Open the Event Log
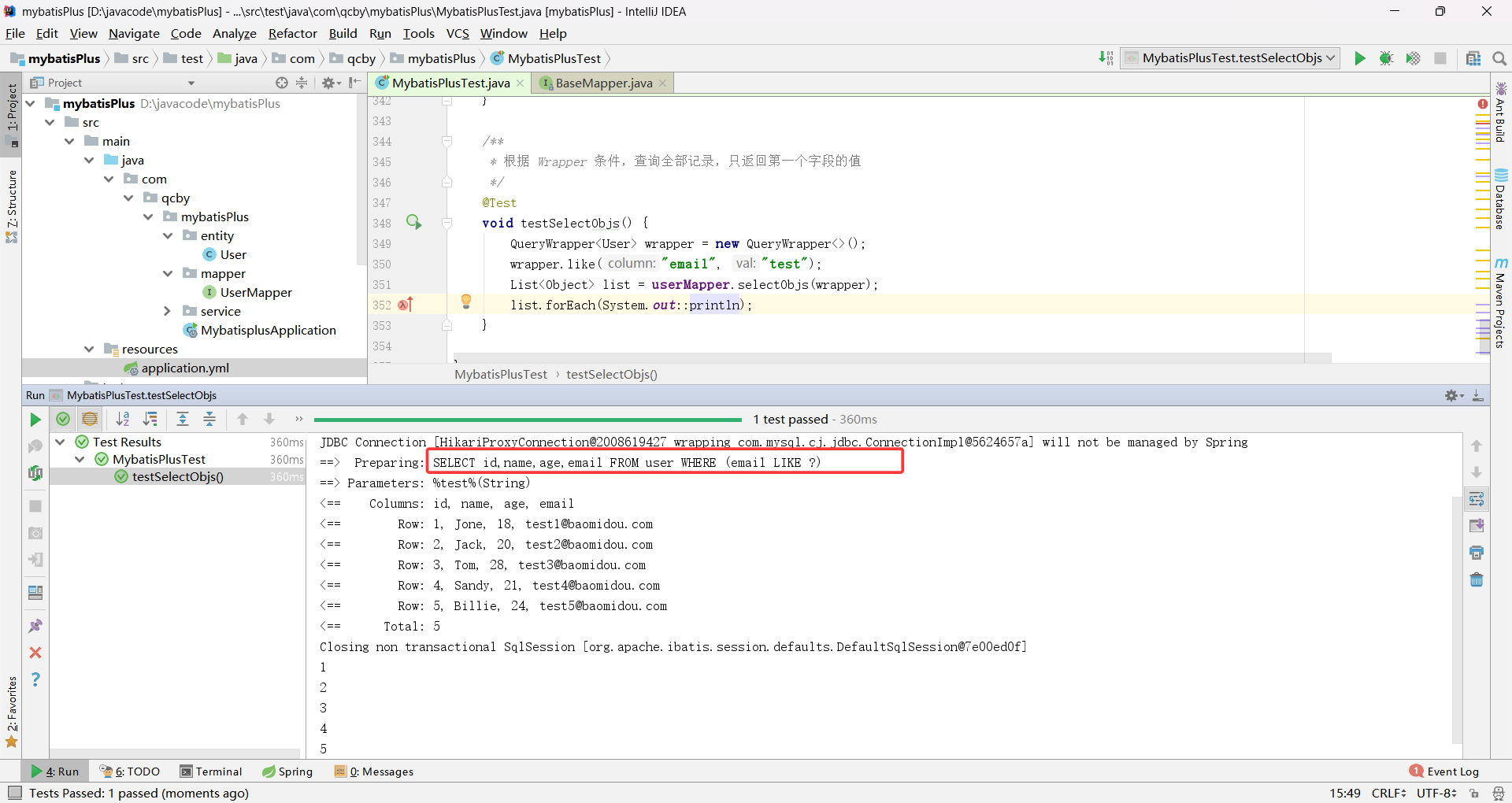 pyautogui.click(x=1444, y=772)
